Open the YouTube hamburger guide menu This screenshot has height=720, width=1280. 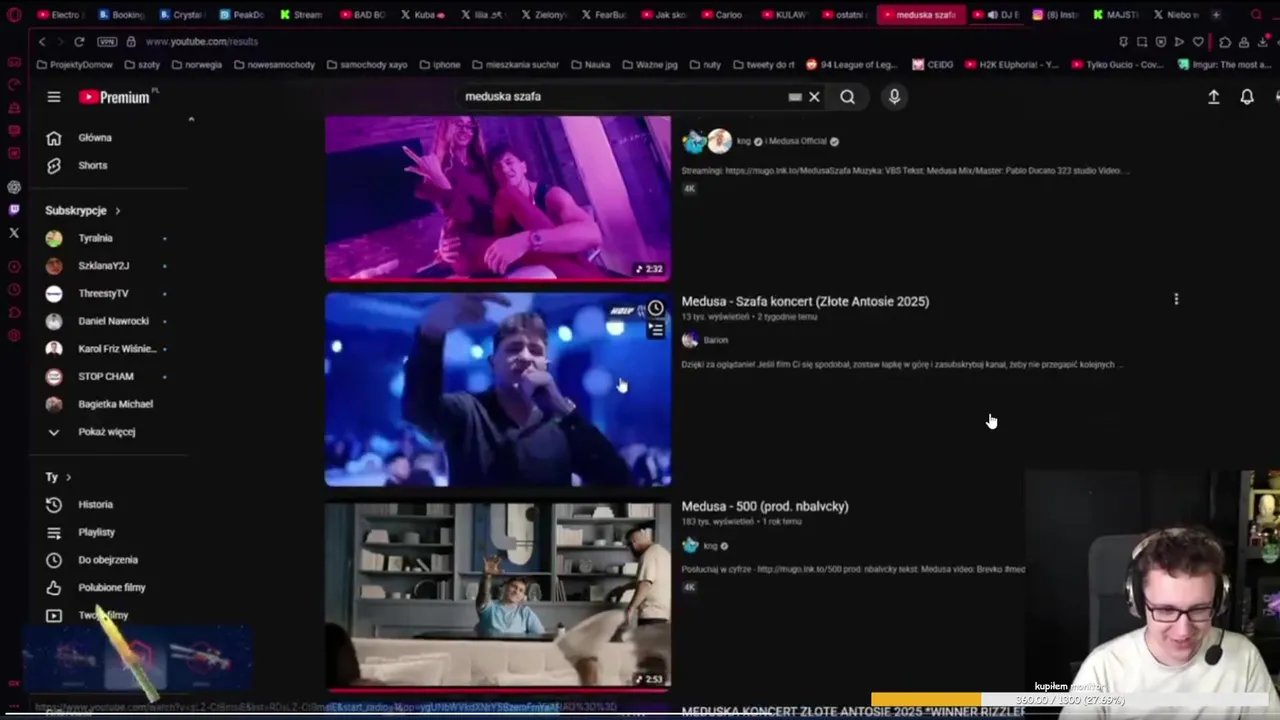tap(54, 97)
